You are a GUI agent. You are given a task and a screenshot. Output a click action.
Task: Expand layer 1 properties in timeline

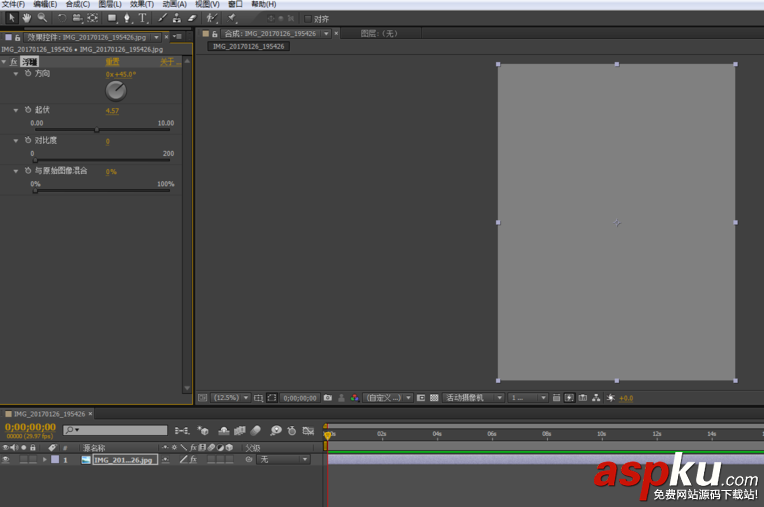point(44,459)
